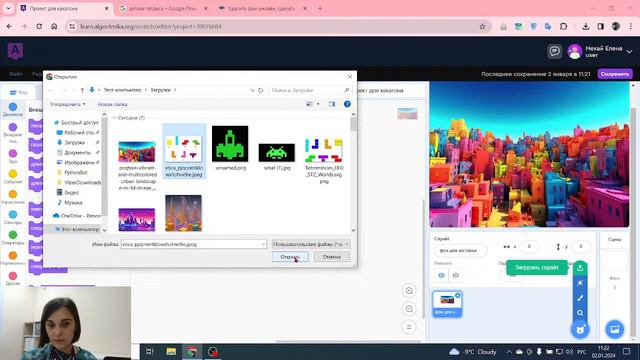Select Этот компьютер in navigation tree
The width and height of the screenshot is (640, 360).
point(78,229)
